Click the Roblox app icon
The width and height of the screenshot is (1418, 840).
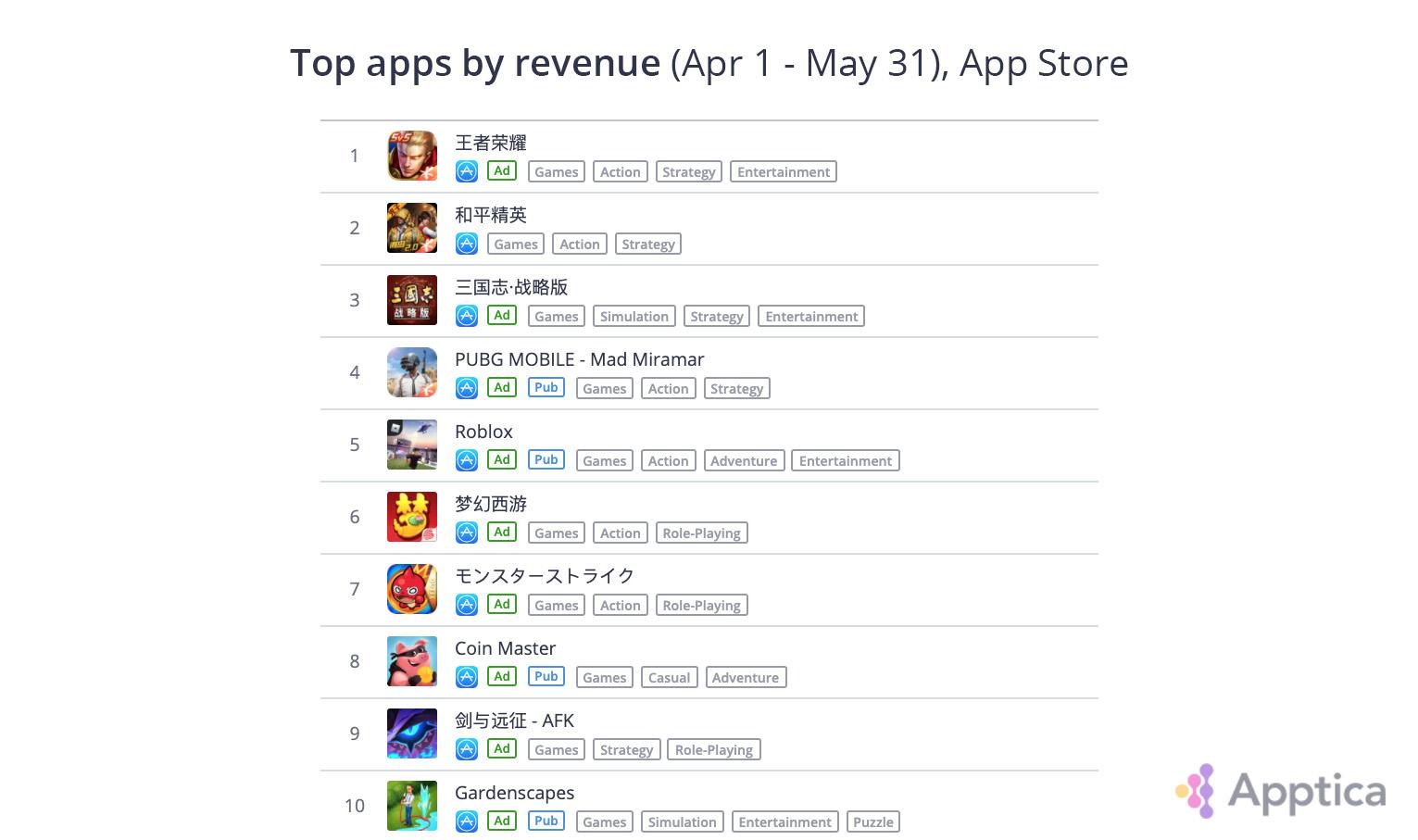[x=411, y=445]
